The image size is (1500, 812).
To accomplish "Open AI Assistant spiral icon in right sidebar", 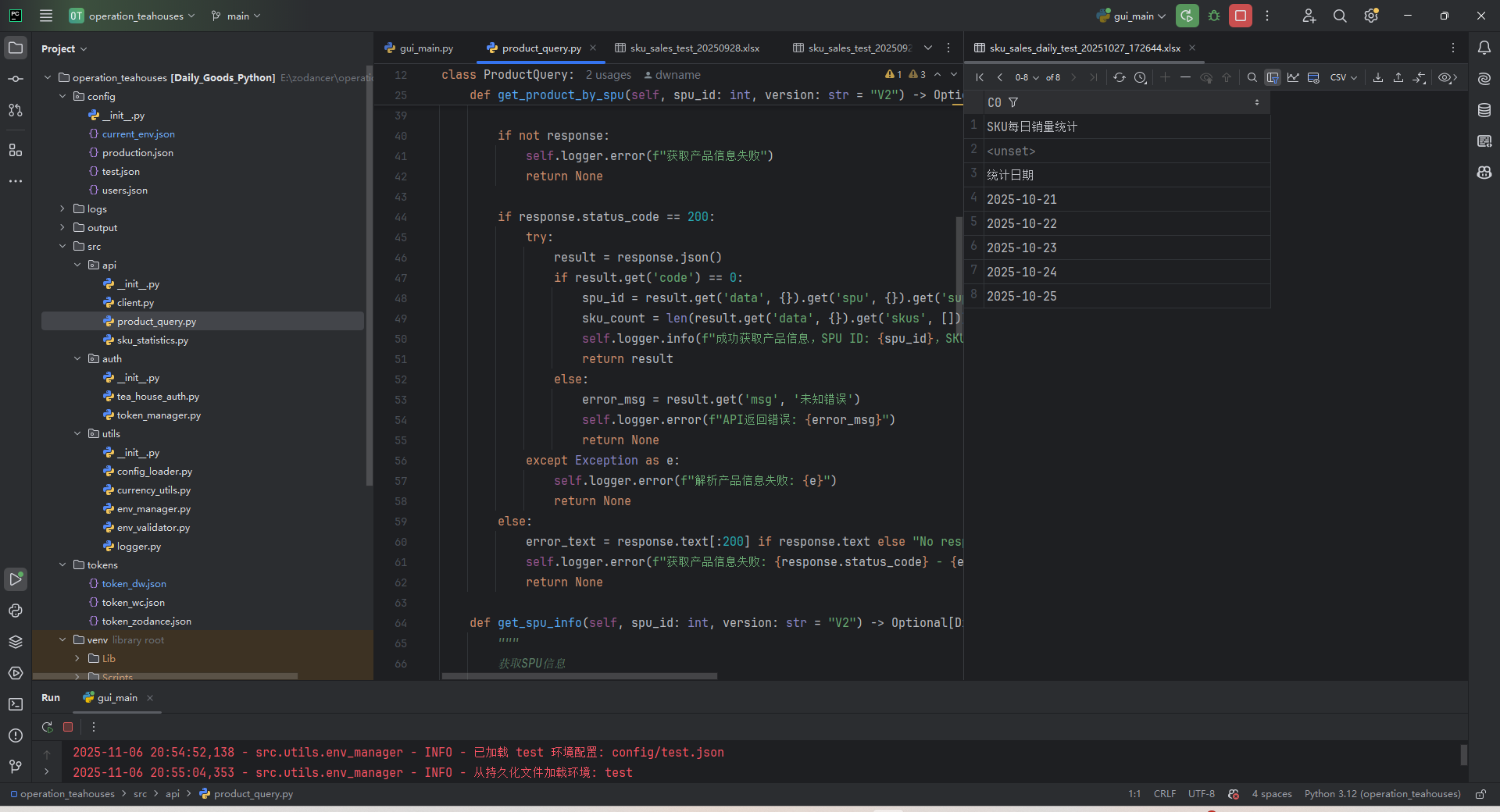I will 1484,79.
